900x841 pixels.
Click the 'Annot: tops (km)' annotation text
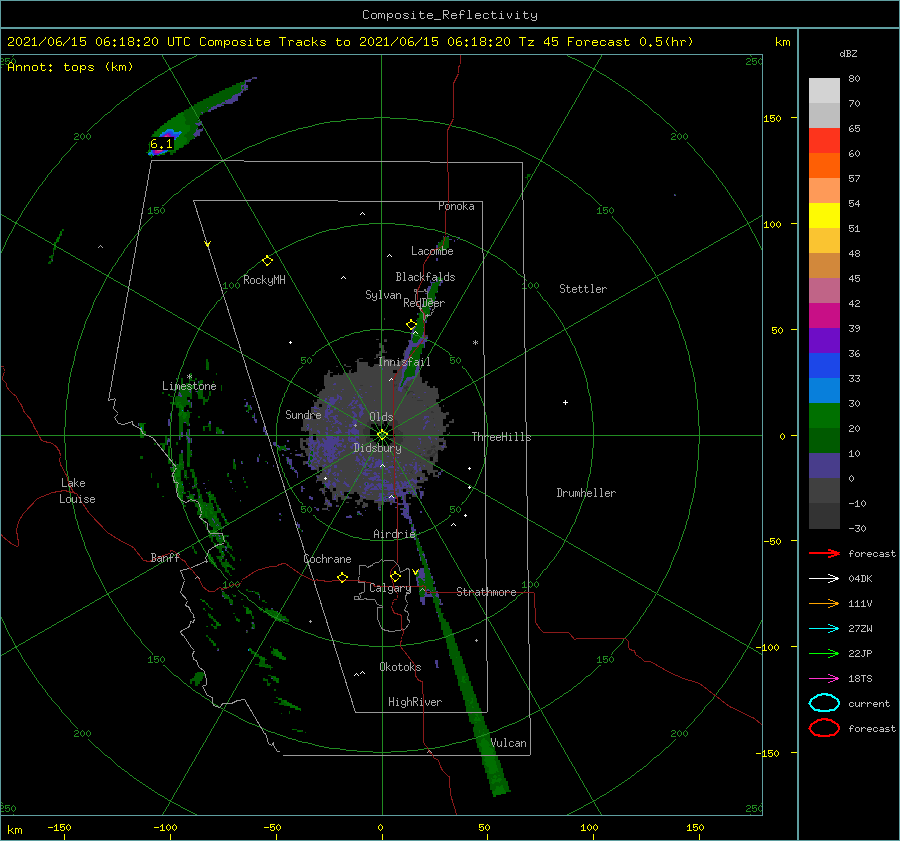[70, 67]
